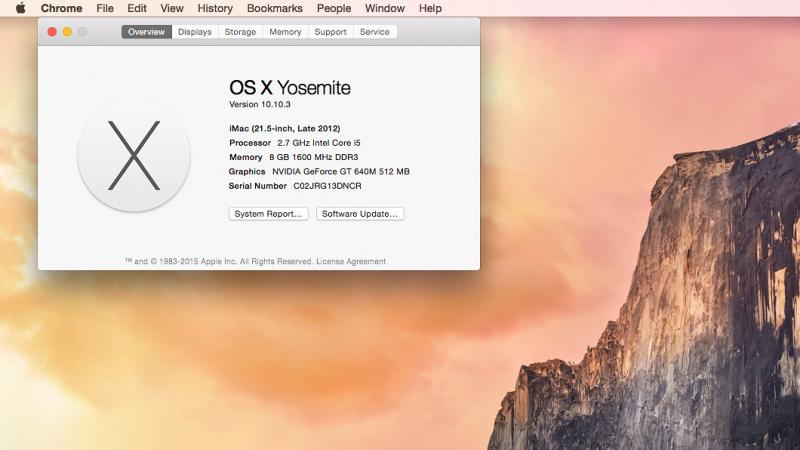Click the 2.7 GHz Intel Core i5 value

(319, 143)
